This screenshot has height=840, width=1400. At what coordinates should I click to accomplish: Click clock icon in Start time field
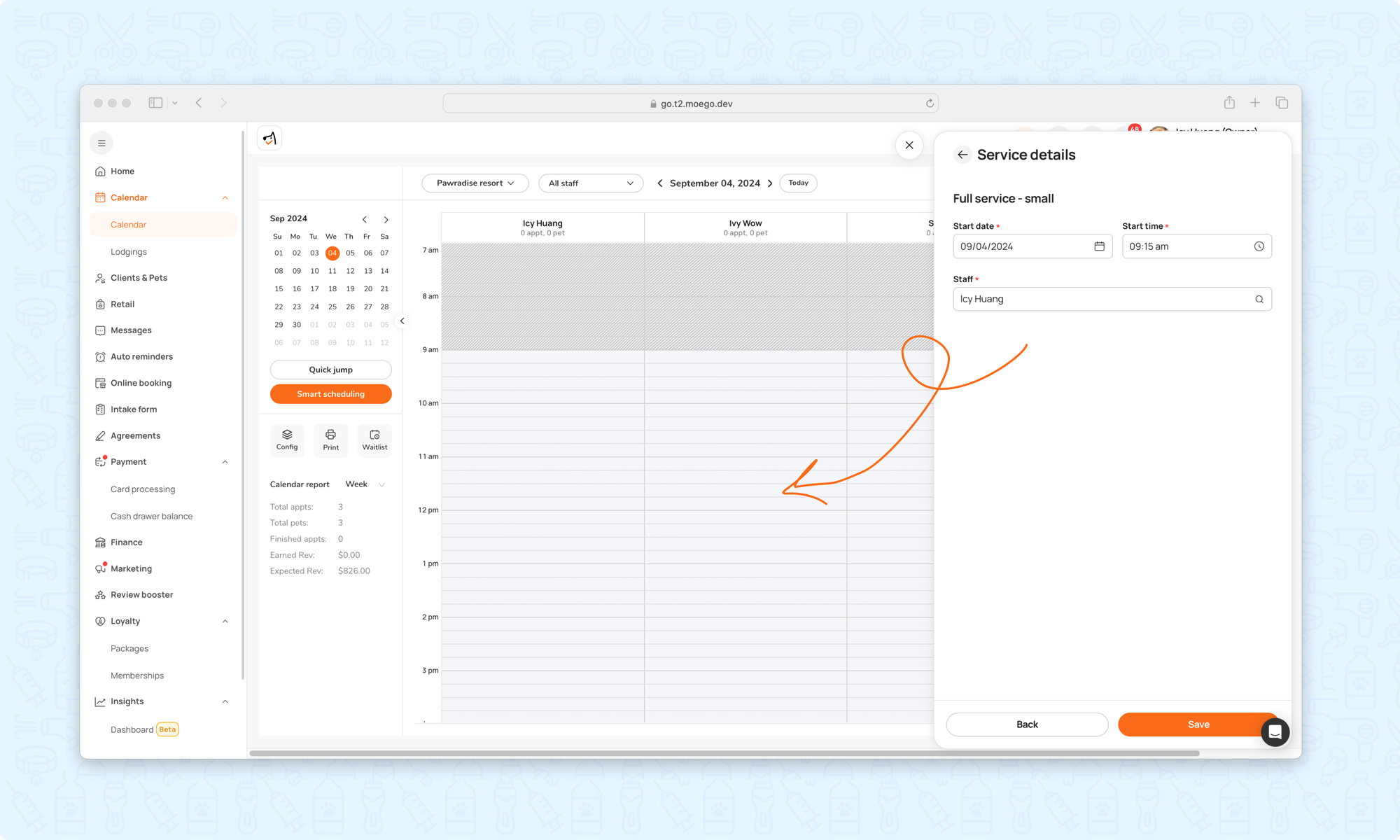click(x=1259, y=246)
